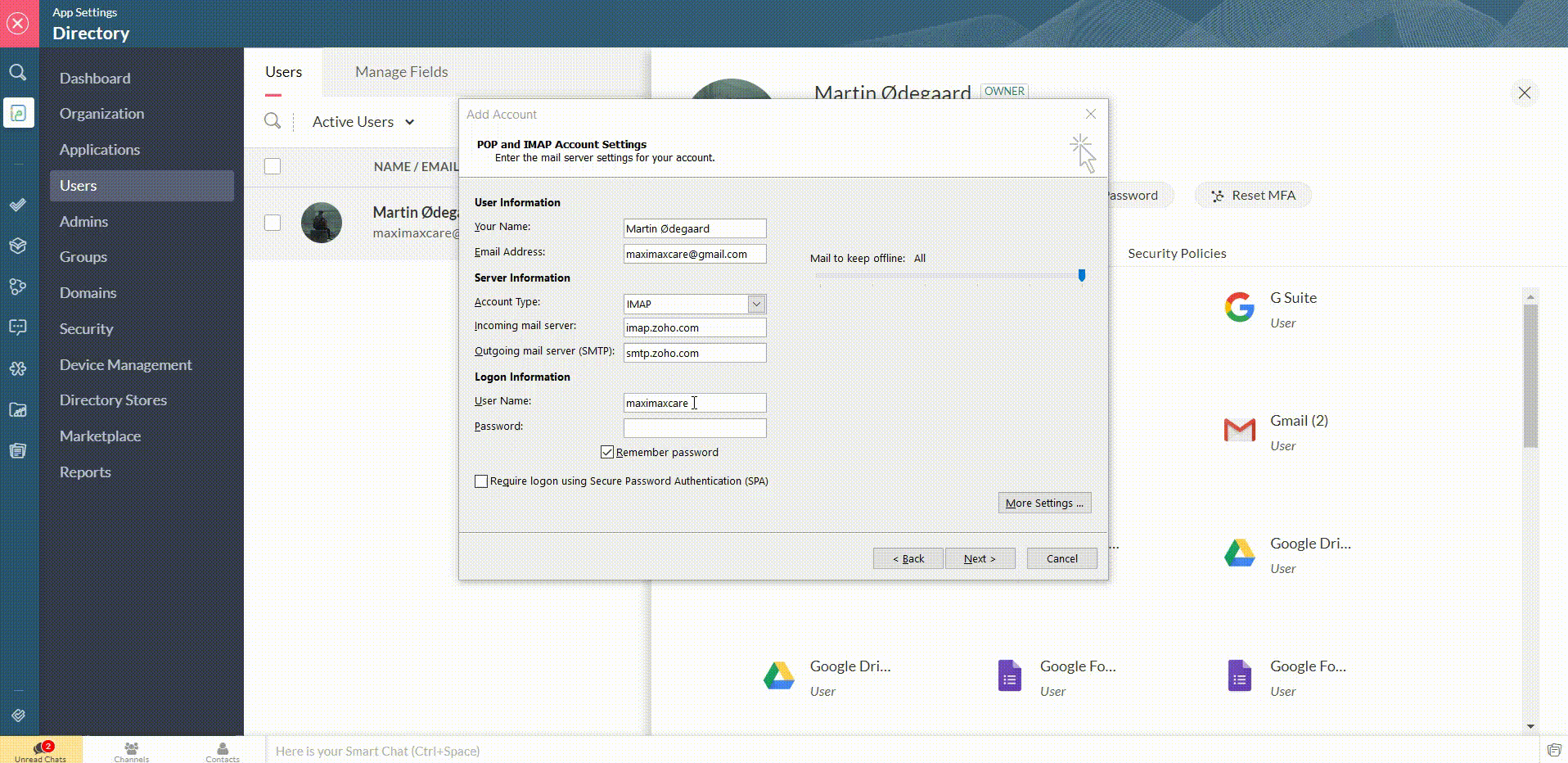Image resolution: width=1568 pixels, height=763 pixels.
Task: Open the Gmail app icon
Action: click(1239, 429)
